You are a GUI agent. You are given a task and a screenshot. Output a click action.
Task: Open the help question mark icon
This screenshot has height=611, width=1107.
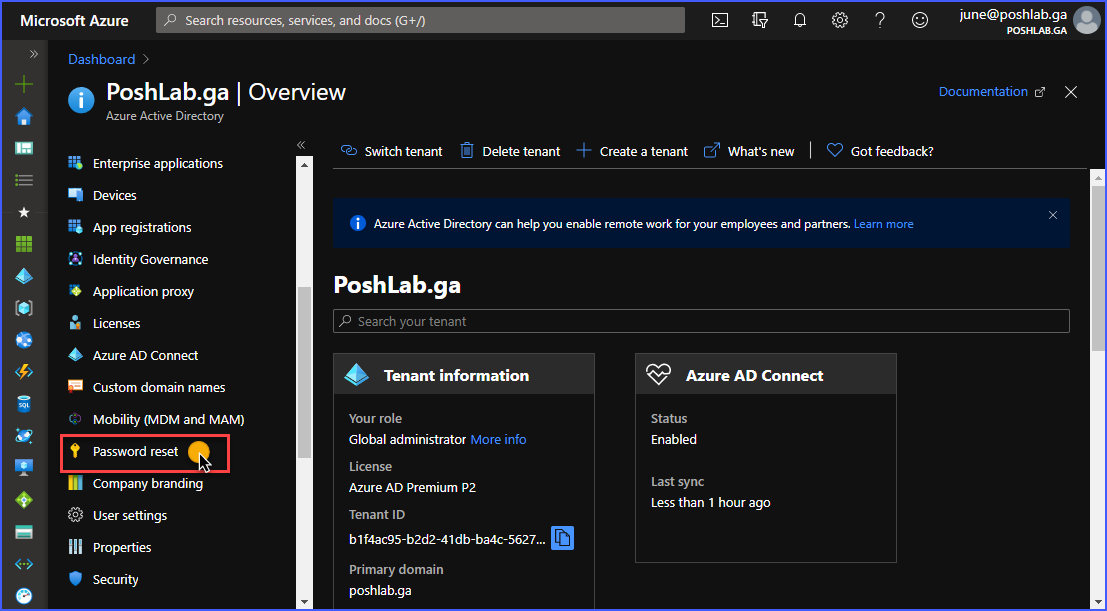tap(880, 20)
